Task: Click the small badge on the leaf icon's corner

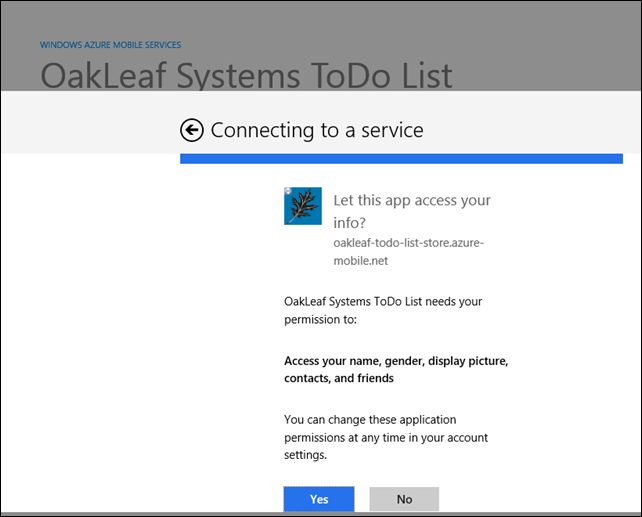Action: (288, 190)
